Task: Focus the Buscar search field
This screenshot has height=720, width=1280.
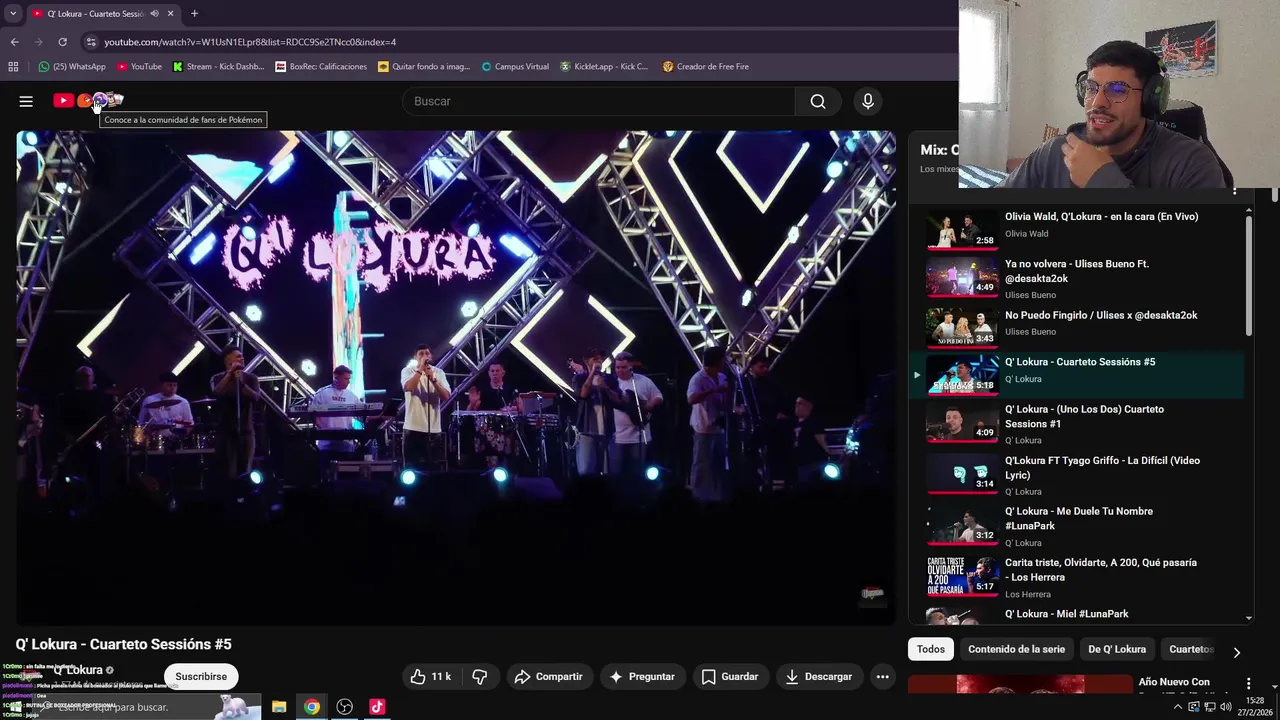Action: [x=600, y=101]
